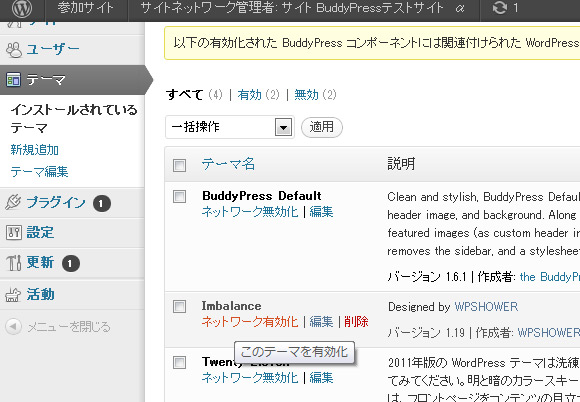580x402 pixels.
Task: Filter themes by 有効
Action: [250, 95]
